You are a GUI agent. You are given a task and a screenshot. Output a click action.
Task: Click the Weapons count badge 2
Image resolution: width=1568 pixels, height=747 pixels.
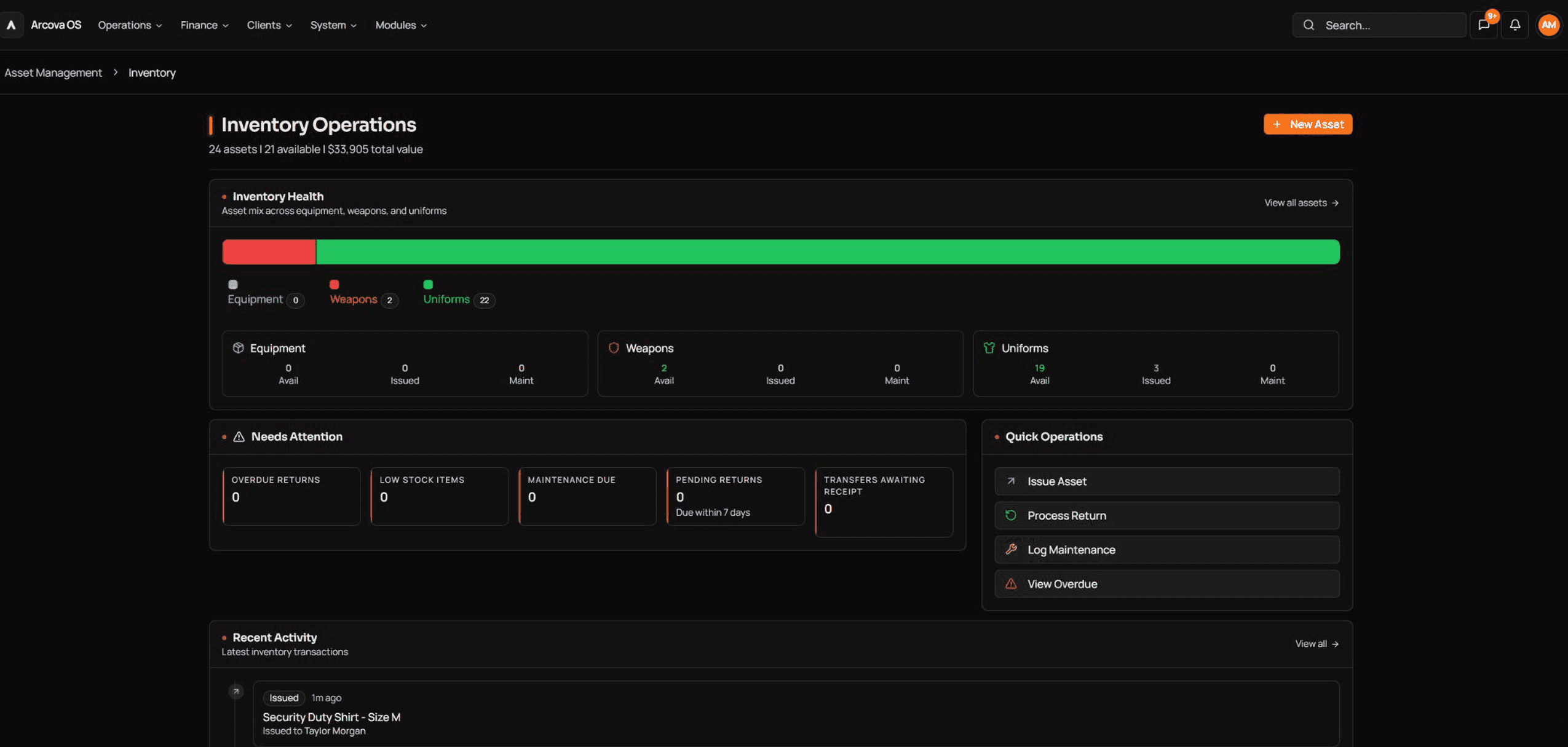click(x=389, y=300)
